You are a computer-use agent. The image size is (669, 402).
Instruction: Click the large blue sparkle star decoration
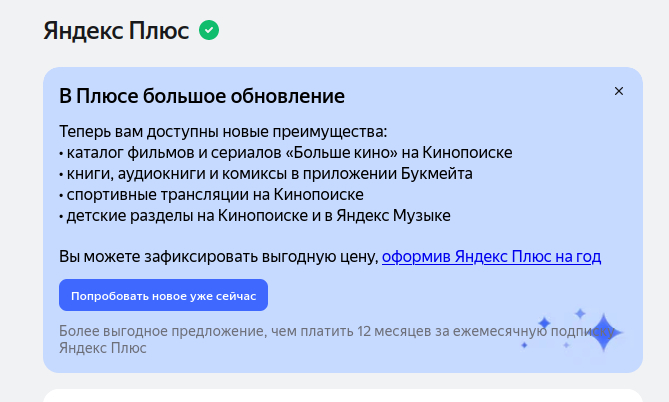pos(603,332)
